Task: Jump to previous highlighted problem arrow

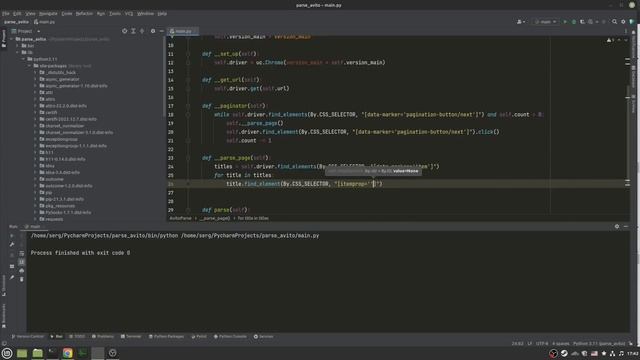Action: click(x=619, y=40)
